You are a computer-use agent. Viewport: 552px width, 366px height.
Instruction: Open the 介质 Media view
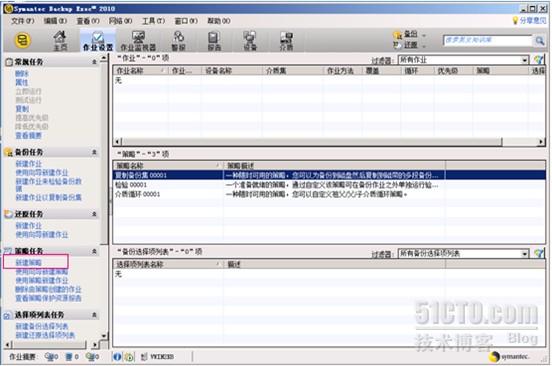click(286, 40)
